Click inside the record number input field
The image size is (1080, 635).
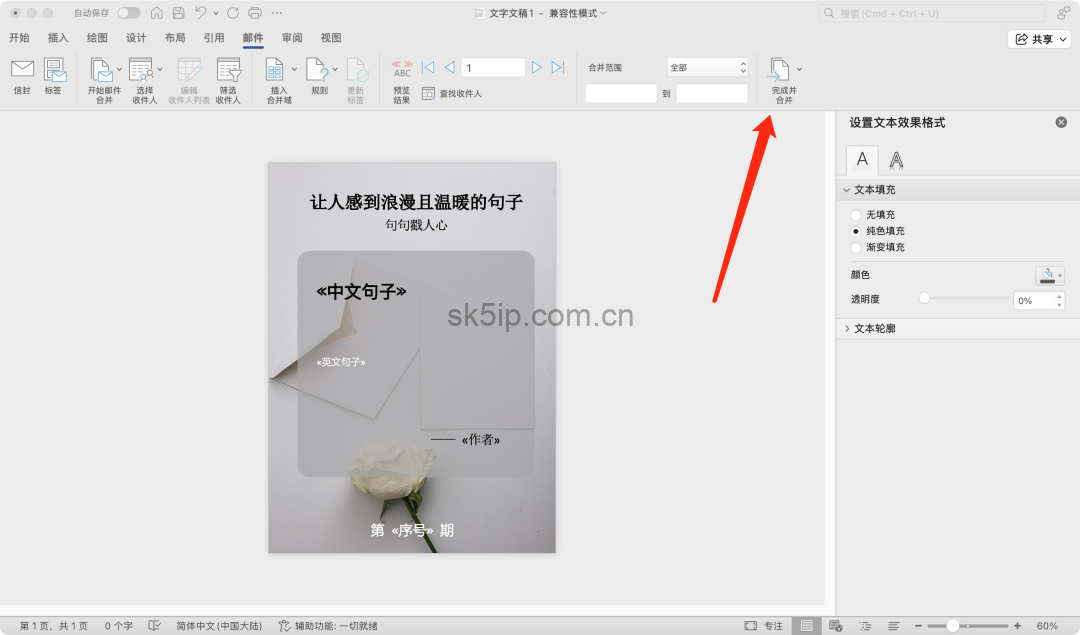492,67
